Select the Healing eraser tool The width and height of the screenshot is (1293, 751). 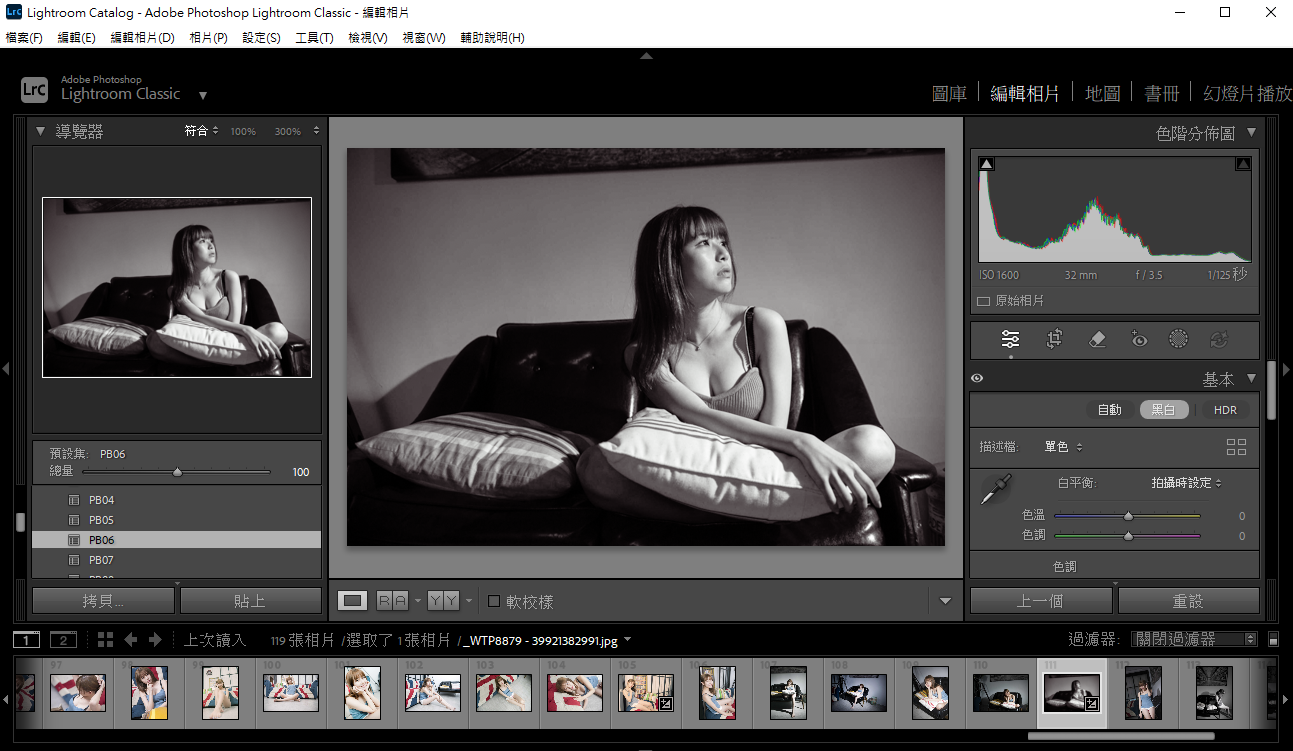click(1097, 340)
